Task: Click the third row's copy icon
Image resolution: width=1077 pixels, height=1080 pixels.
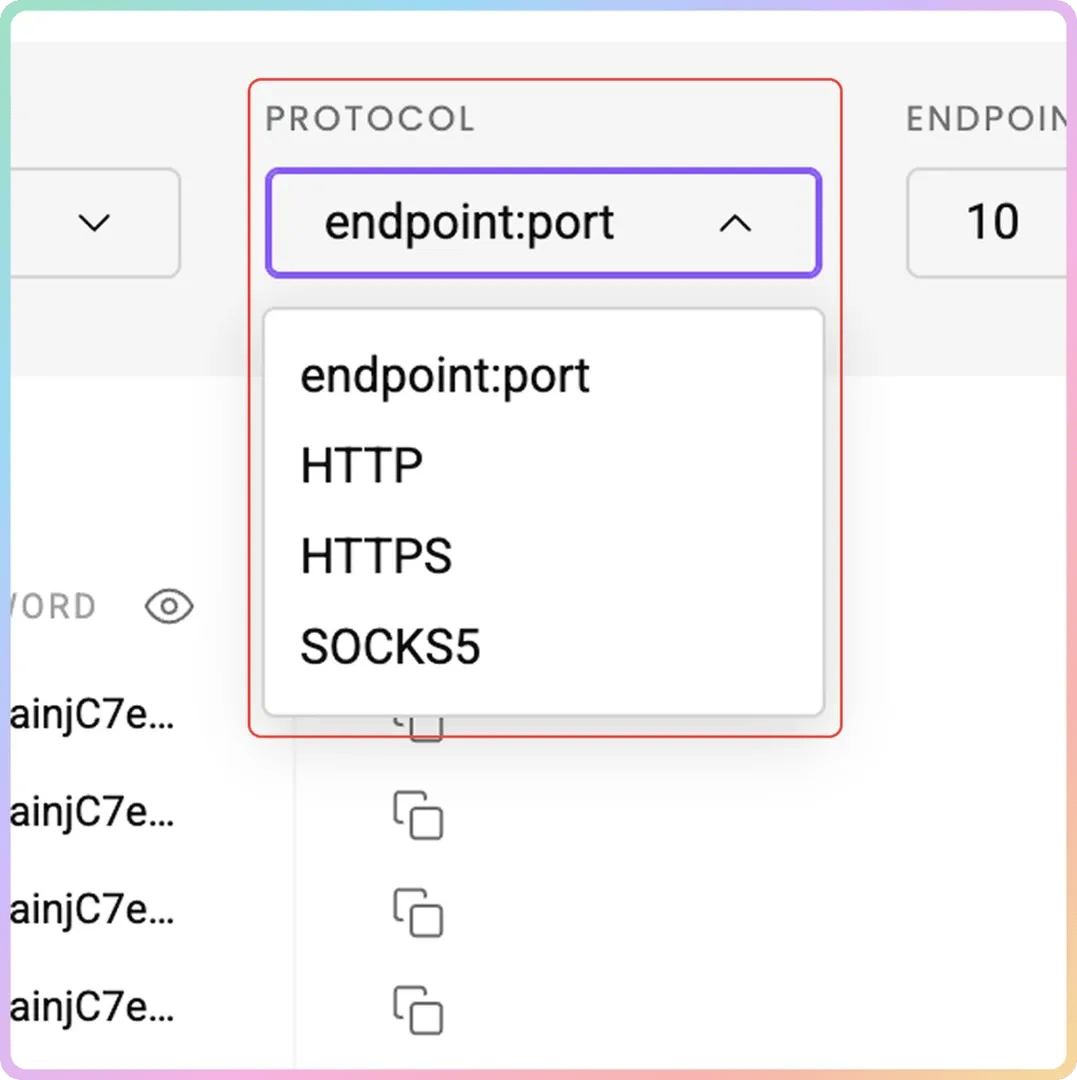Action: [x=417, y=911]
